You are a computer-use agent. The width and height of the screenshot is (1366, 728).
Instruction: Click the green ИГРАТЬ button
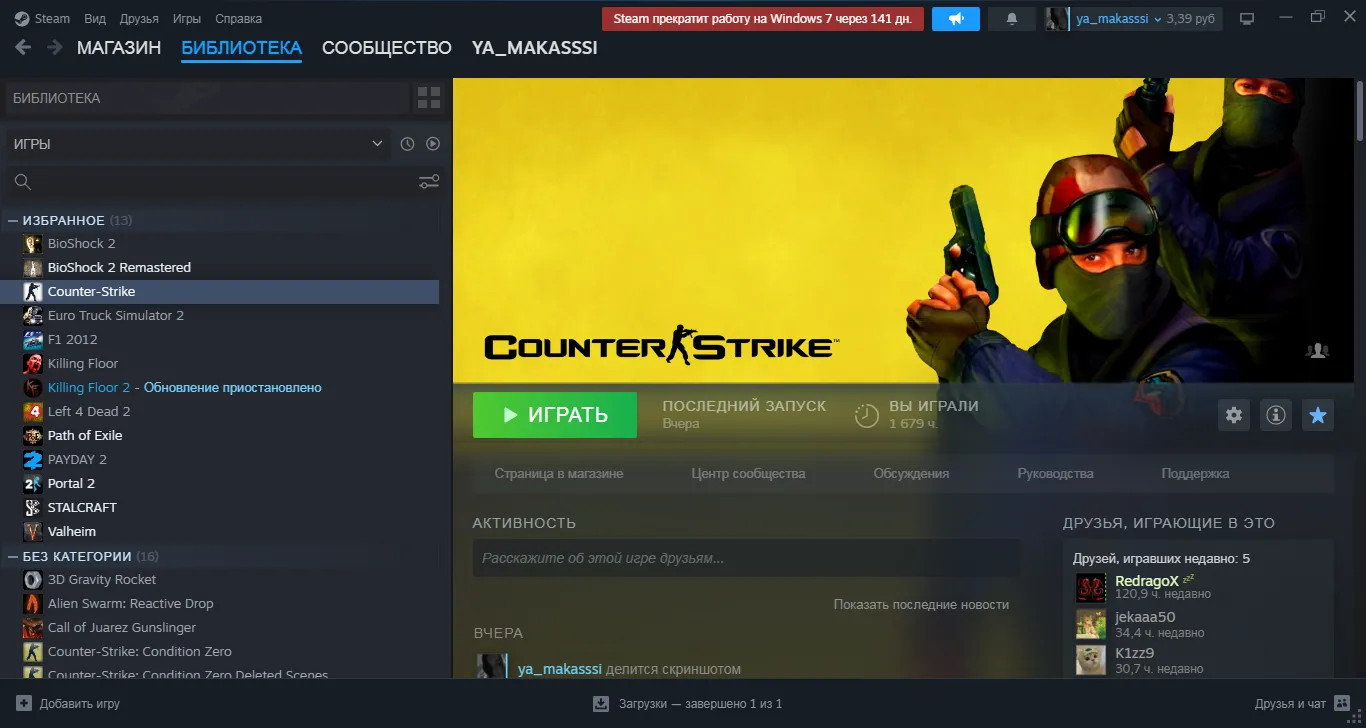(x=555, y=415)
